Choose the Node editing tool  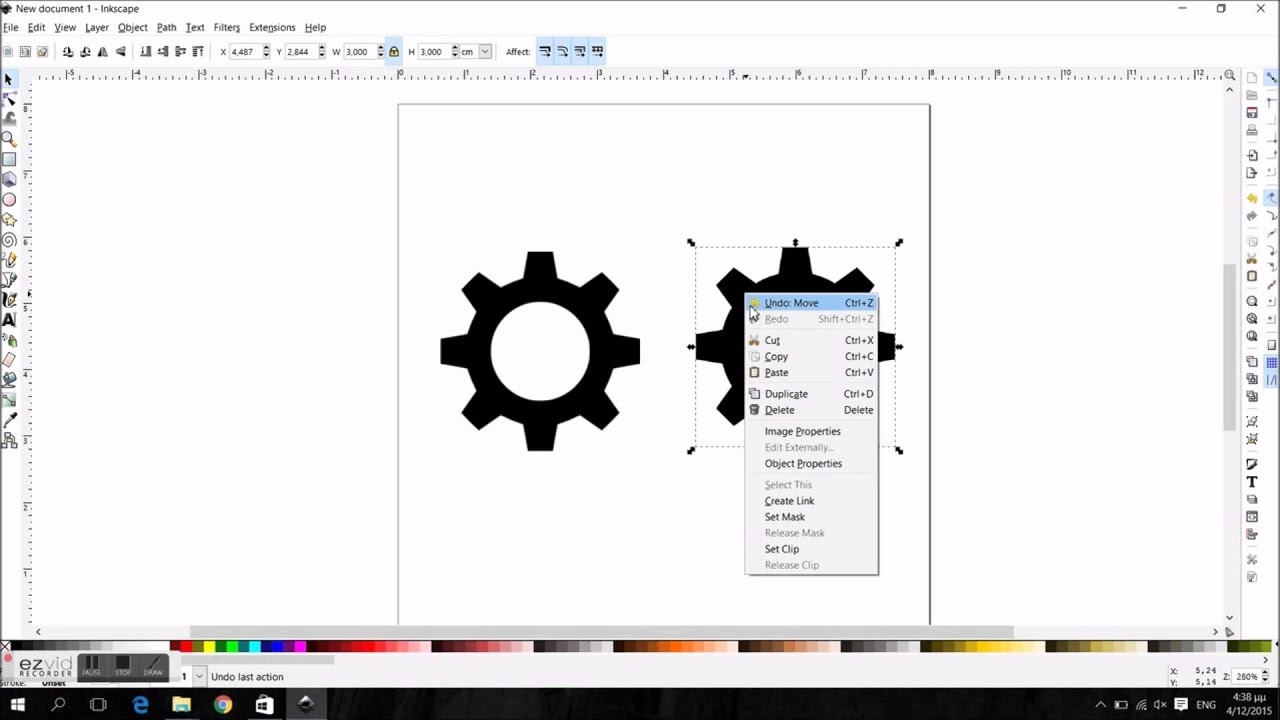[x=12, y=99]
